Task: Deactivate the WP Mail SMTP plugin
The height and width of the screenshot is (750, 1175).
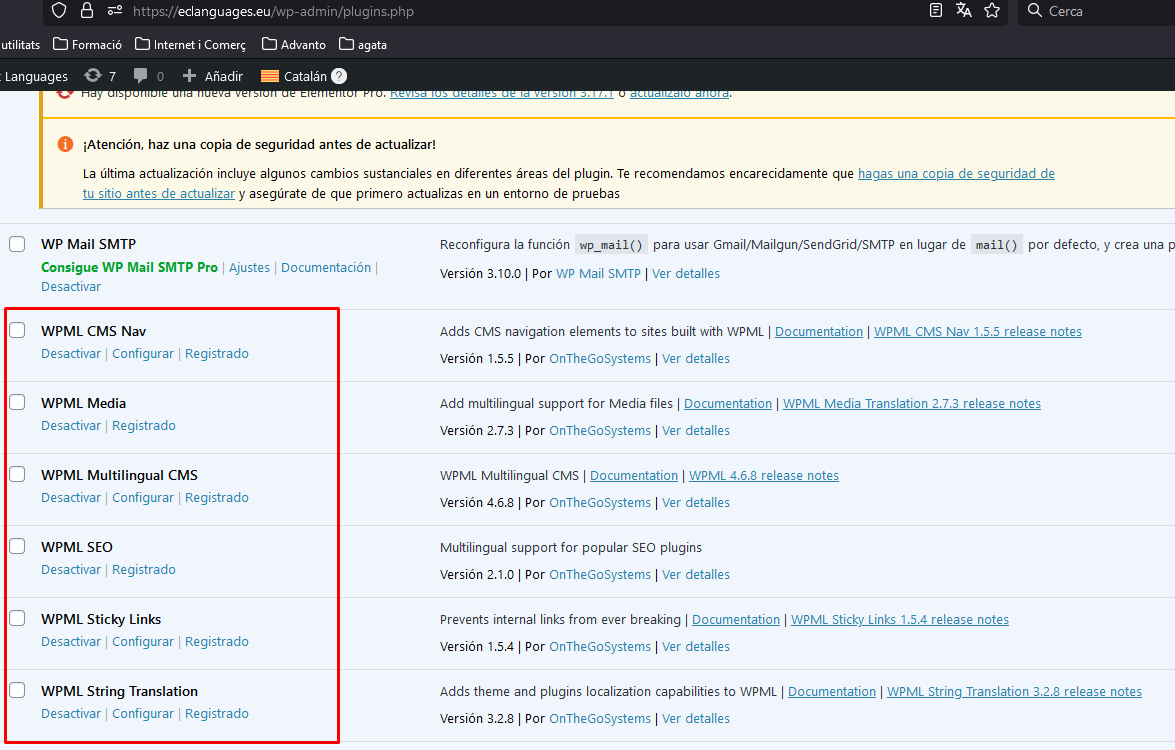Action: coord(70,287)
